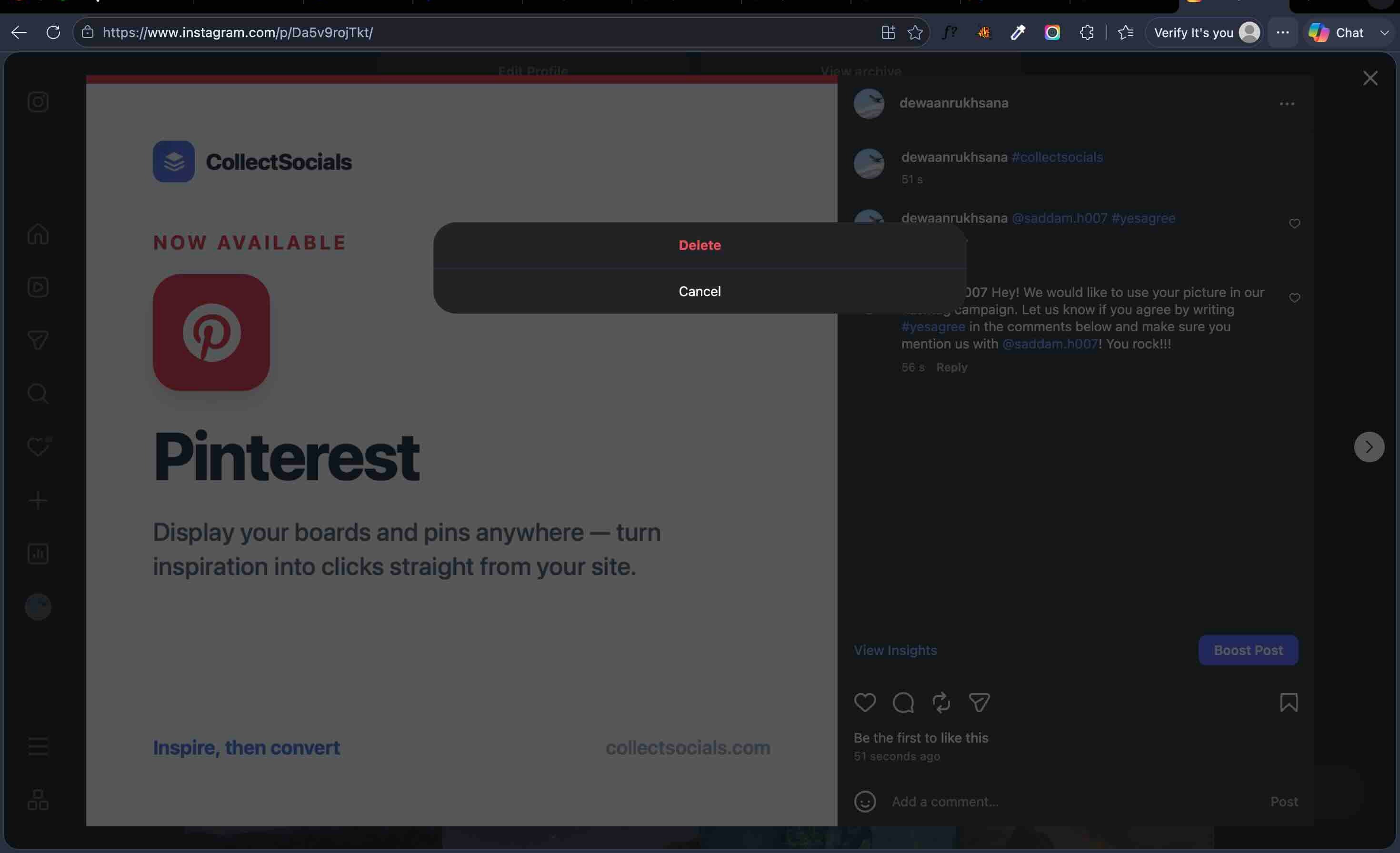1400x853 pixels.
Task: Open Notifications heart in the sidebar
Action: pos(38,446)
